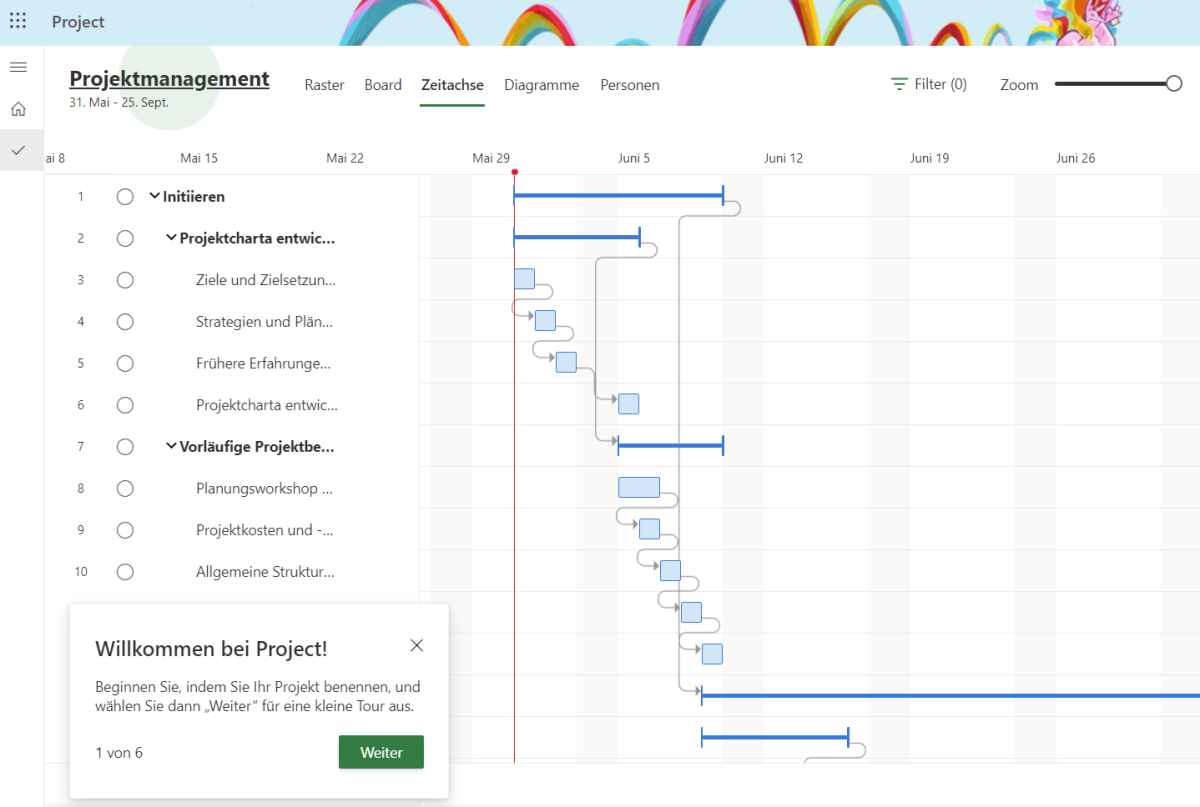This screenshot has width=1200, height=807.
Task: Click the Mai 29 date header
Action: tap(491, 158)
